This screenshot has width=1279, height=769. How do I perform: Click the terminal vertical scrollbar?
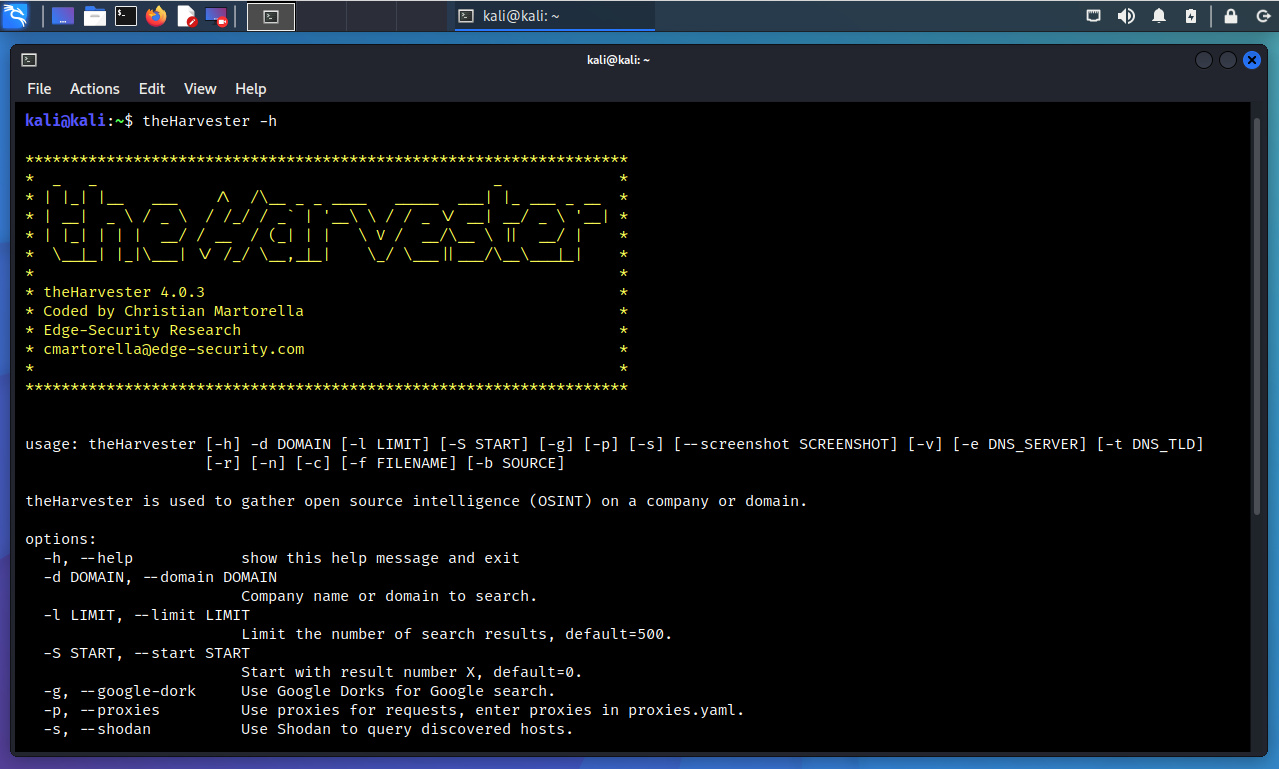pos(1257,315)
